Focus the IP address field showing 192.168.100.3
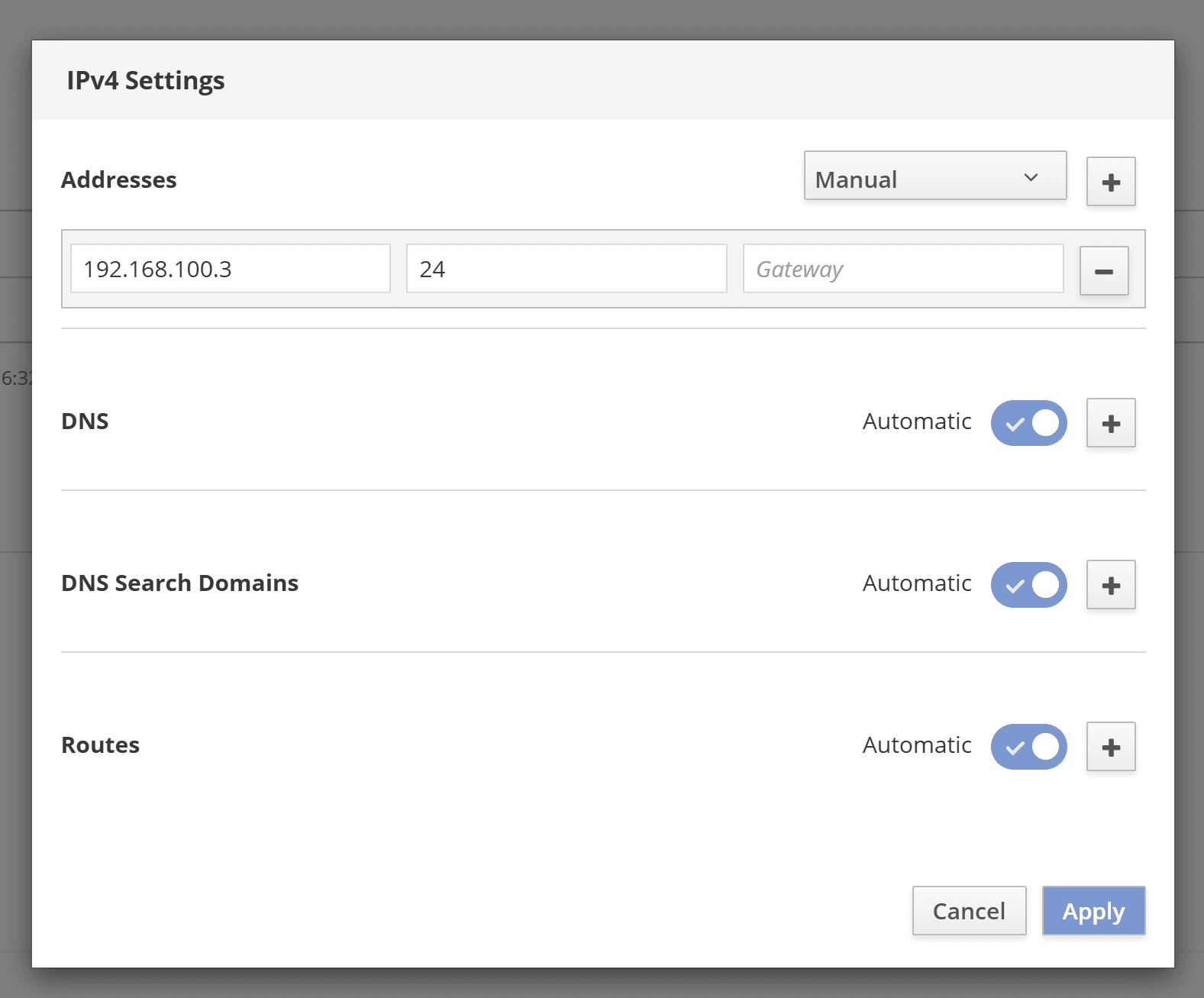Image resolution: width=1204 pixels, height=998 pixels. pos(230,269)
